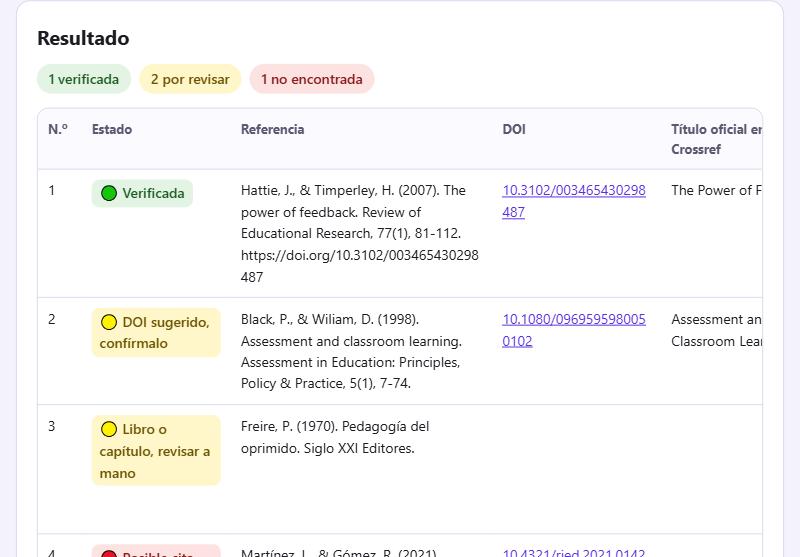Click the 'Referencia' column header

(272, 129)
